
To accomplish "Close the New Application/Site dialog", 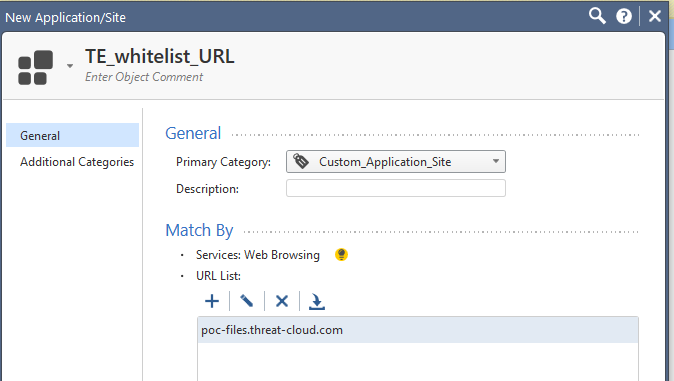I will (655, 16).
